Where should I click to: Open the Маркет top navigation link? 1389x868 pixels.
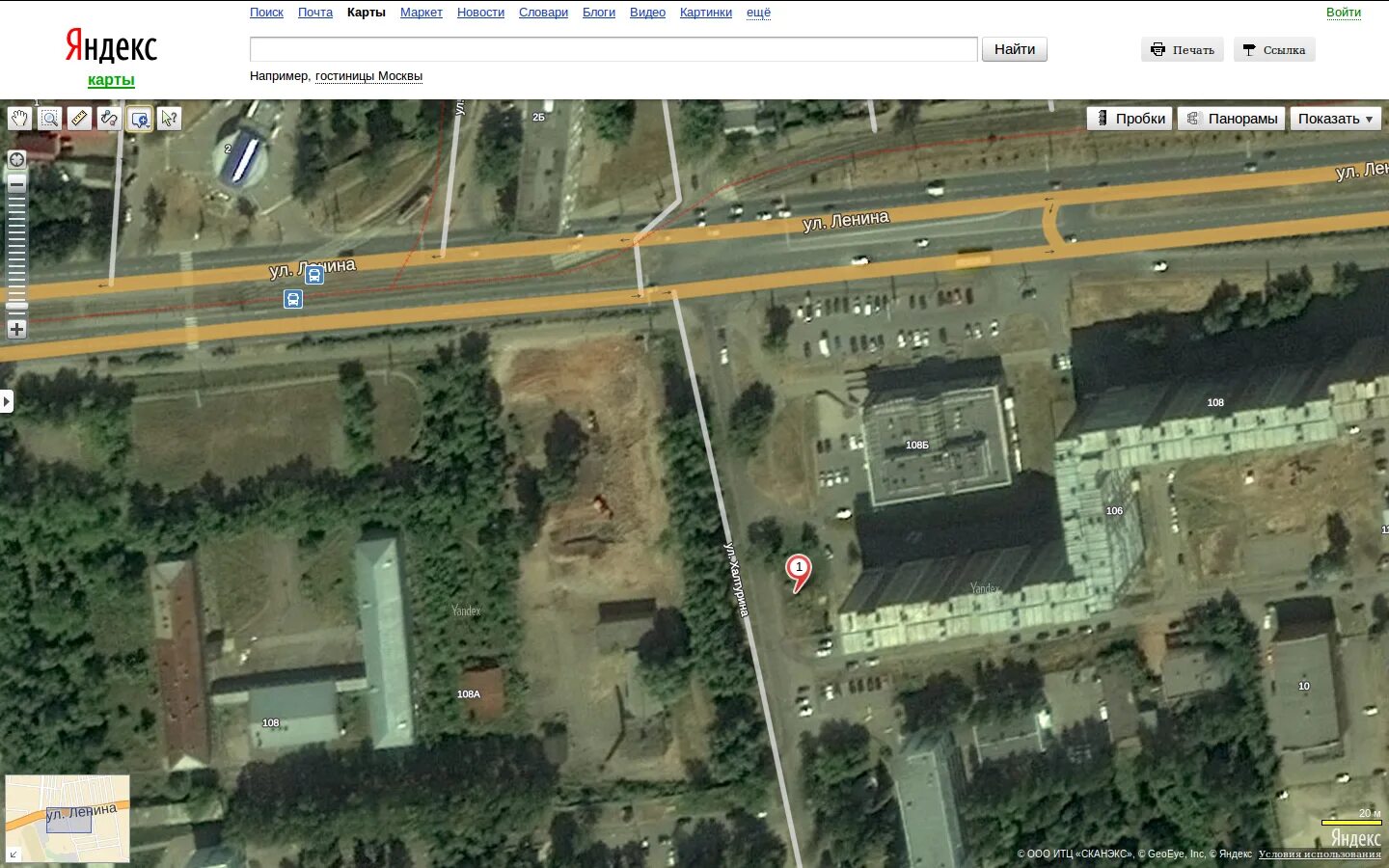point(422,13)
